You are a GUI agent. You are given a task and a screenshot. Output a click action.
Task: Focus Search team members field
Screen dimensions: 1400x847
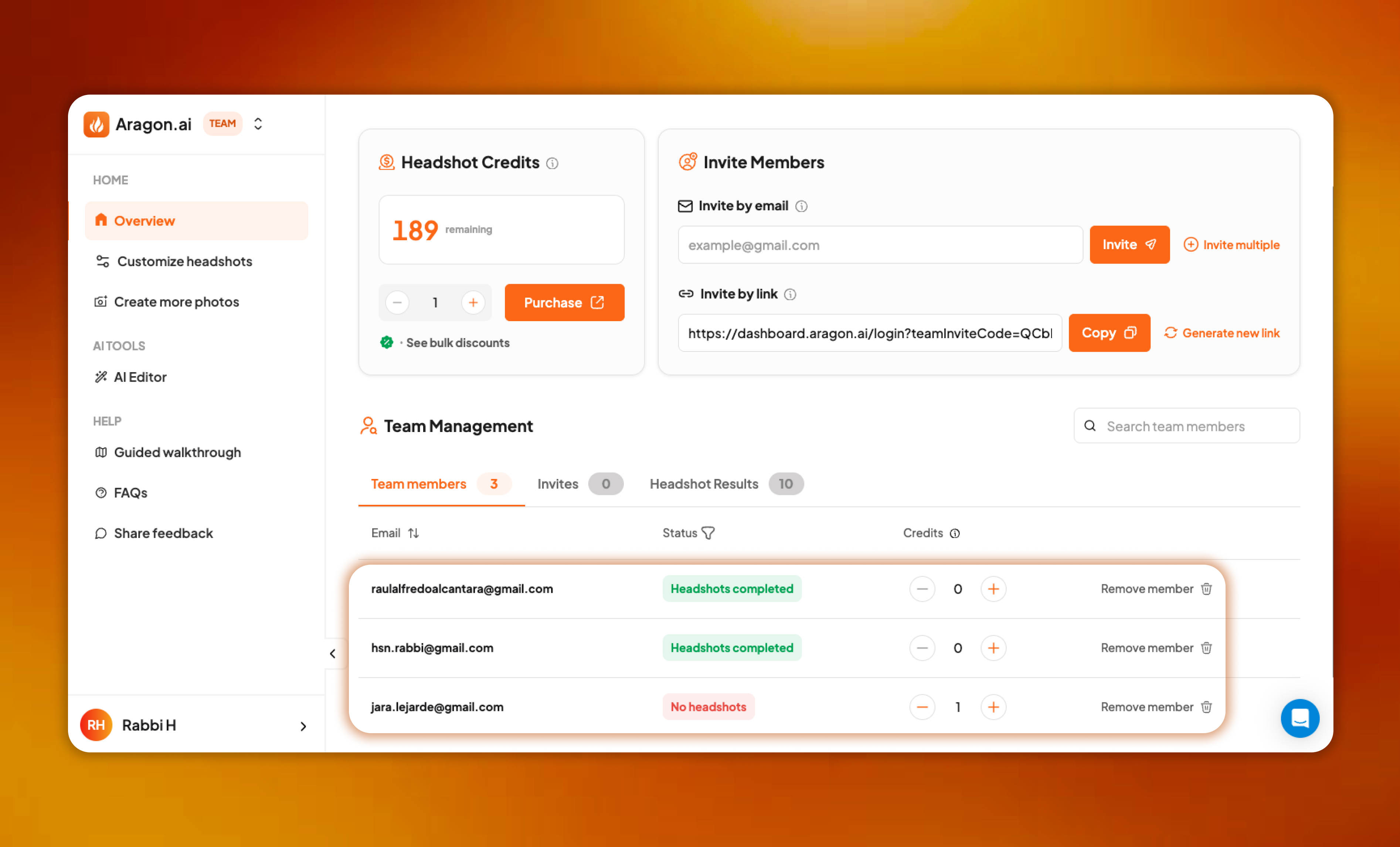pos(1186,426)
